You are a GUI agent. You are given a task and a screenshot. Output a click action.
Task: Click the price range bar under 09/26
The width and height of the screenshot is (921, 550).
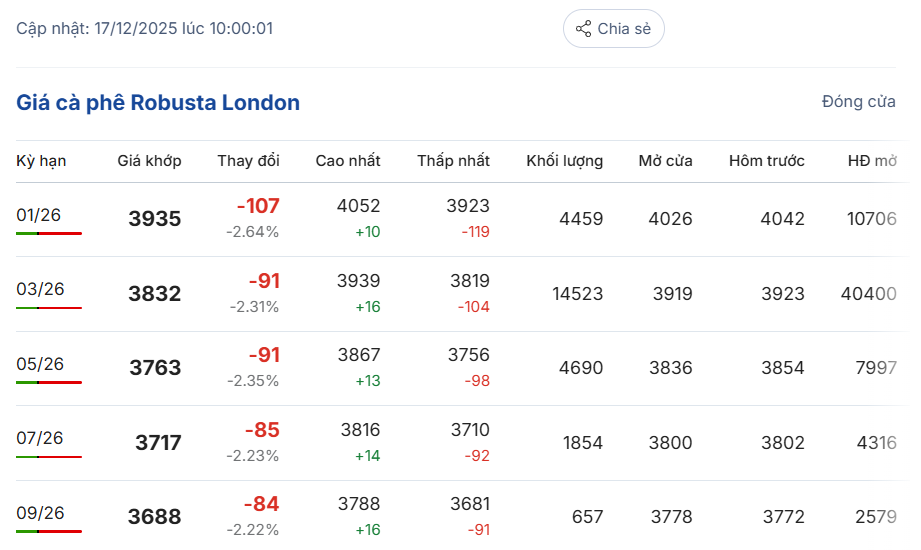49,531
